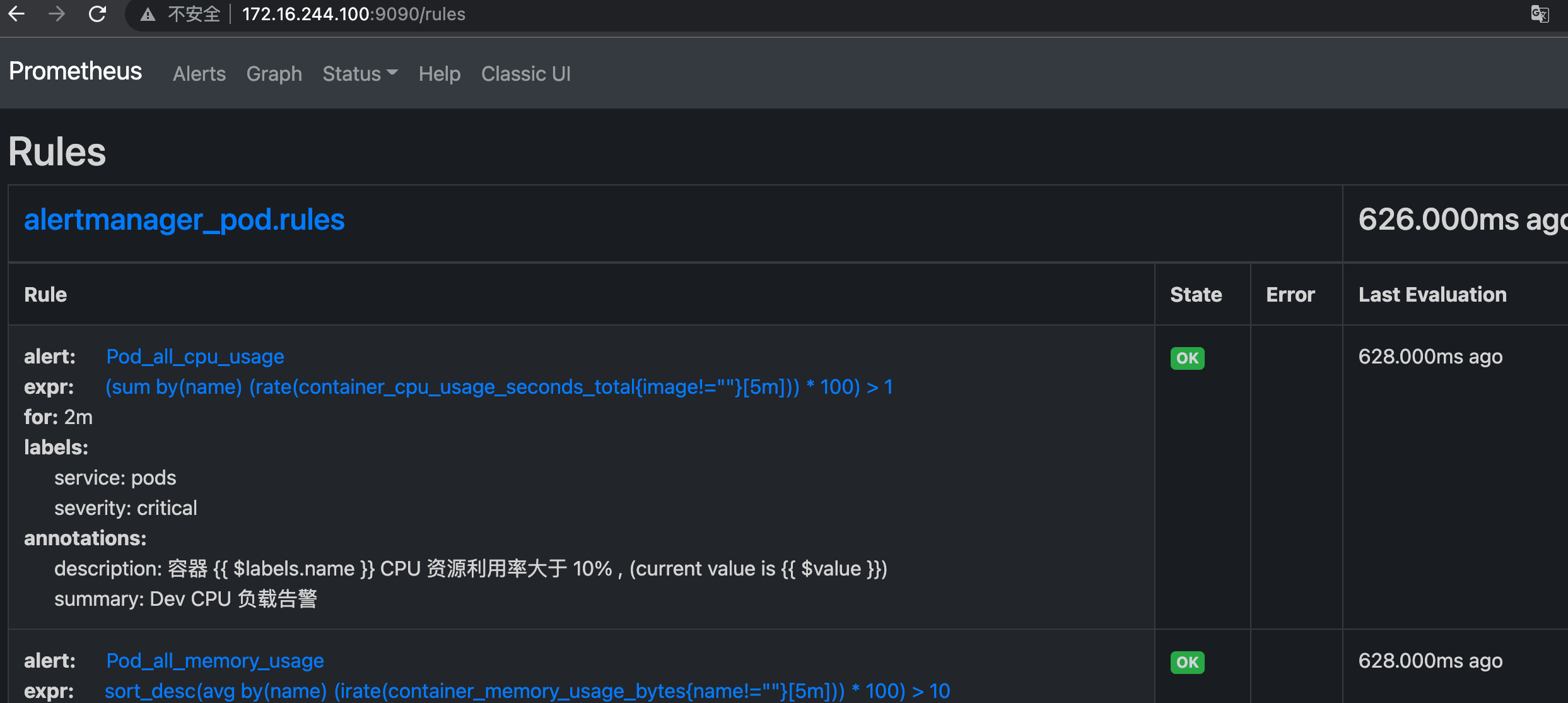Select '628.000ms ago' in Pod_all_memory_usage row
The image size is (1568, 703).
[1431, 661]
